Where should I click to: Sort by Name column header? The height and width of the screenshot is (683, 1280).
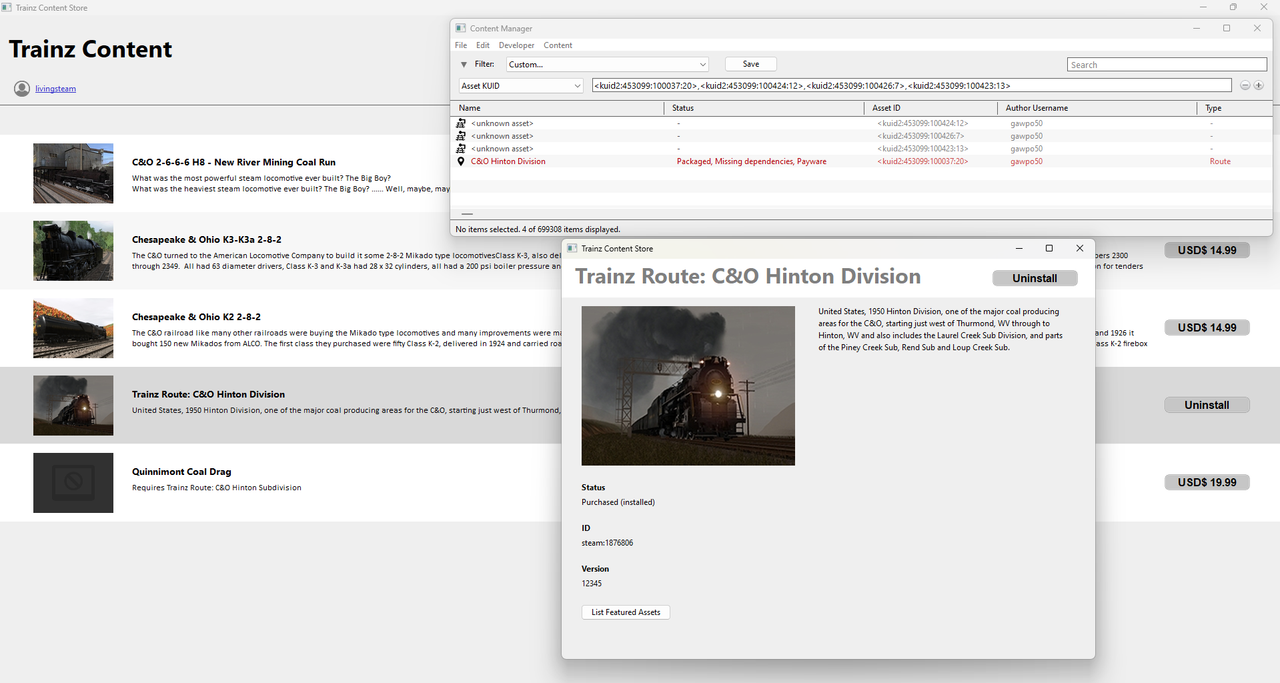click(557, 108)
